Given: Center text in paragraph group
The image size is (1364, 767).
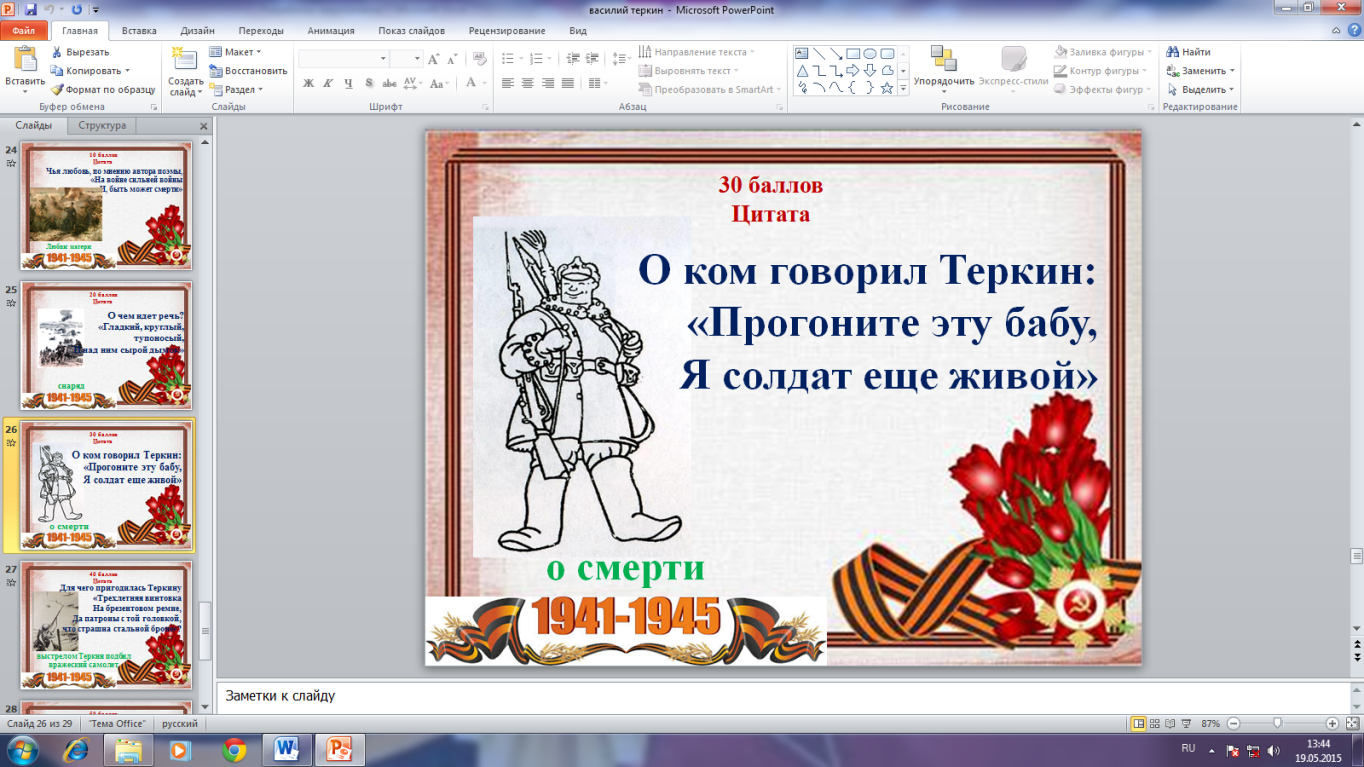Looking at the screenshot, I should click(528, 84).
